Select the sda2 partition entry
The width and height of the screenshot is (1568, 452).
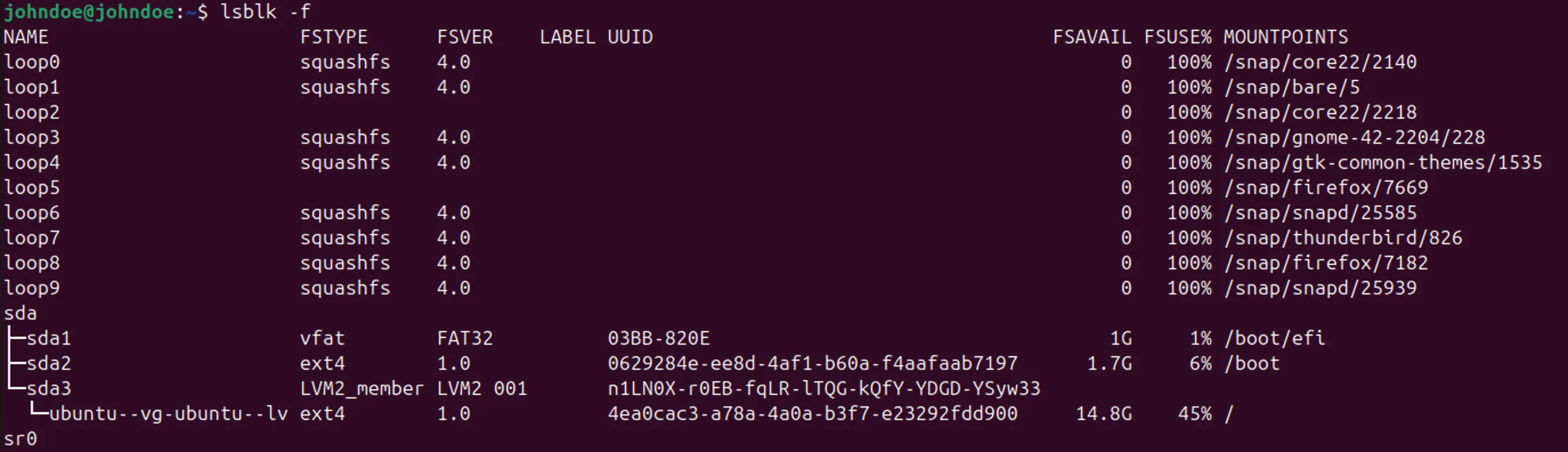click(x=48, y=364)
